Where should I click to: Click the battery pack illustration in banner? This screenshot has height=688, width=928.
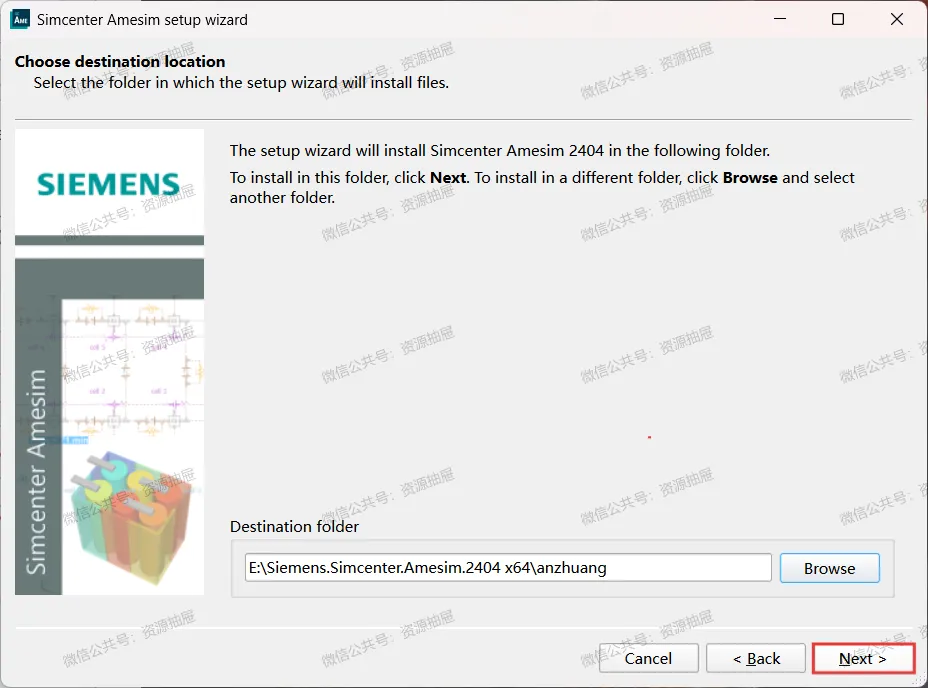click(x=130, y=516)
